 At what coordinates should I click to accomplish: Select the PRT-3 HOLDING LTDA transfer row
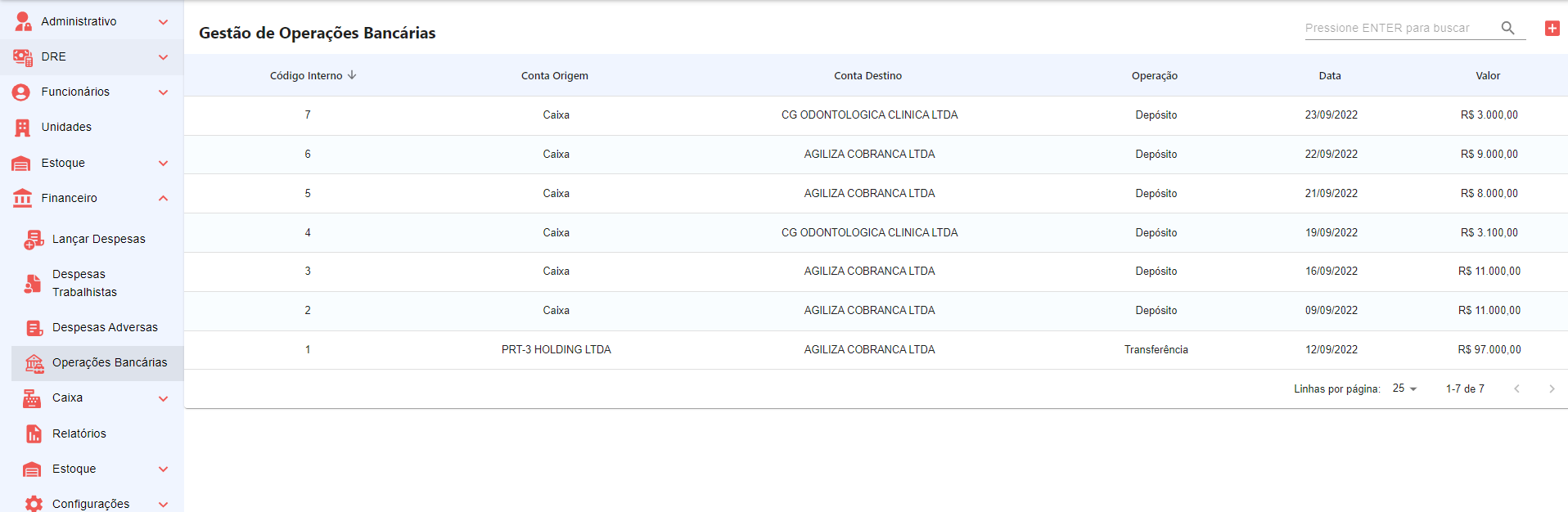click(x=556, y=349)
